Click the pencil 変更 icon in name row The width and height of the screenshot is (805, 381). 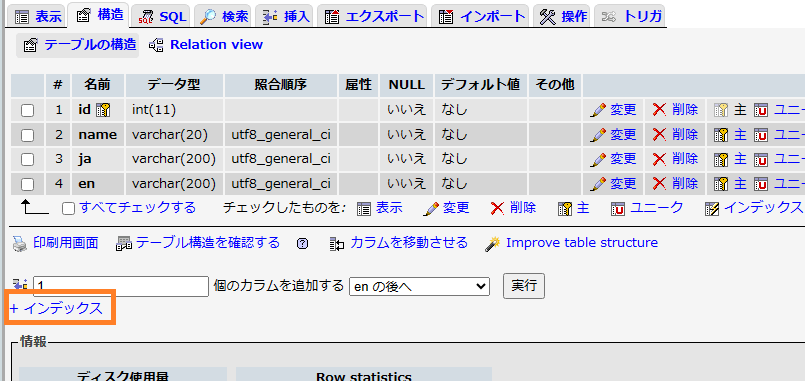click(x=598, y=135)
